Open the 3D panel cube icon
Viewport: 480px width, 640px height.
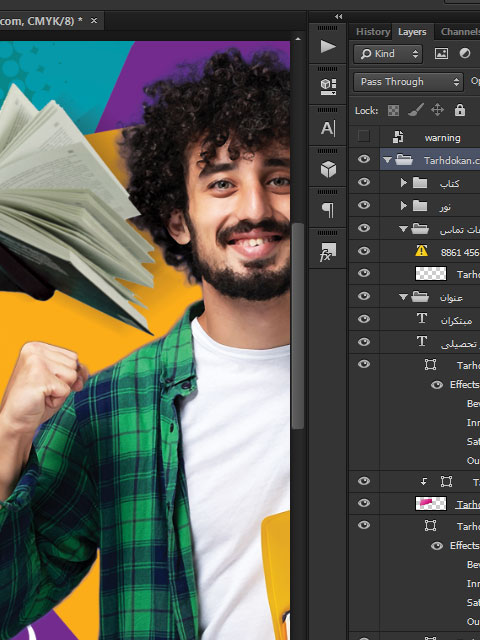coord(328,169)
